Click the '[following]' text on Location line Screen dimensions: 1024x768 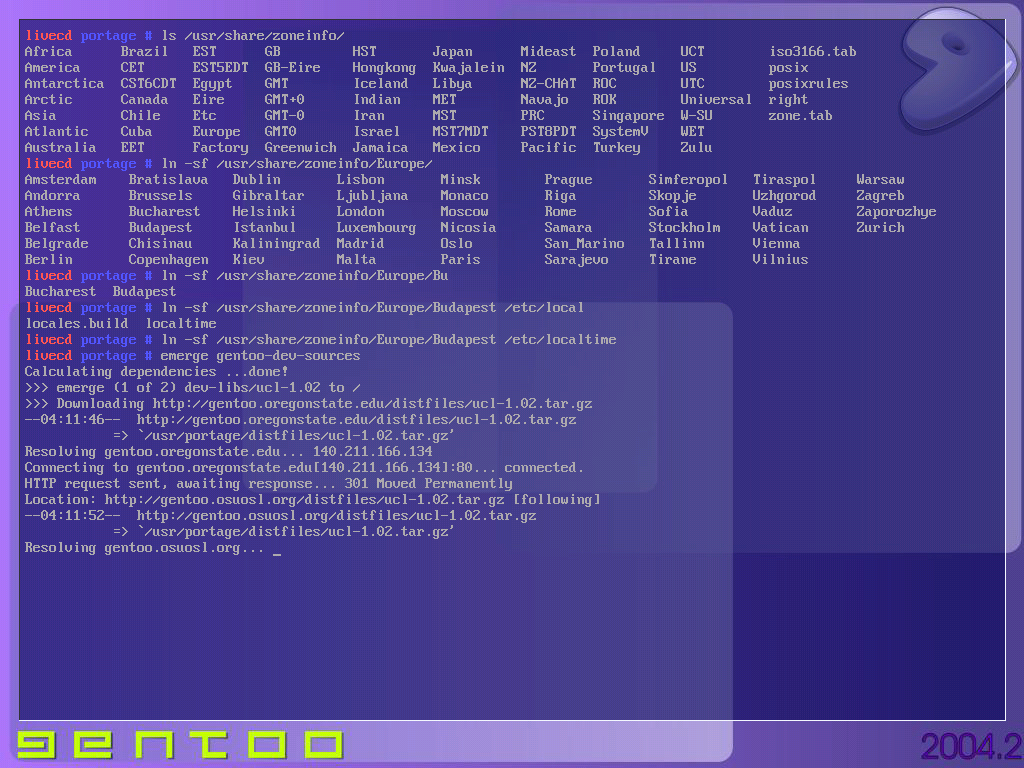(x=556, y=500)
